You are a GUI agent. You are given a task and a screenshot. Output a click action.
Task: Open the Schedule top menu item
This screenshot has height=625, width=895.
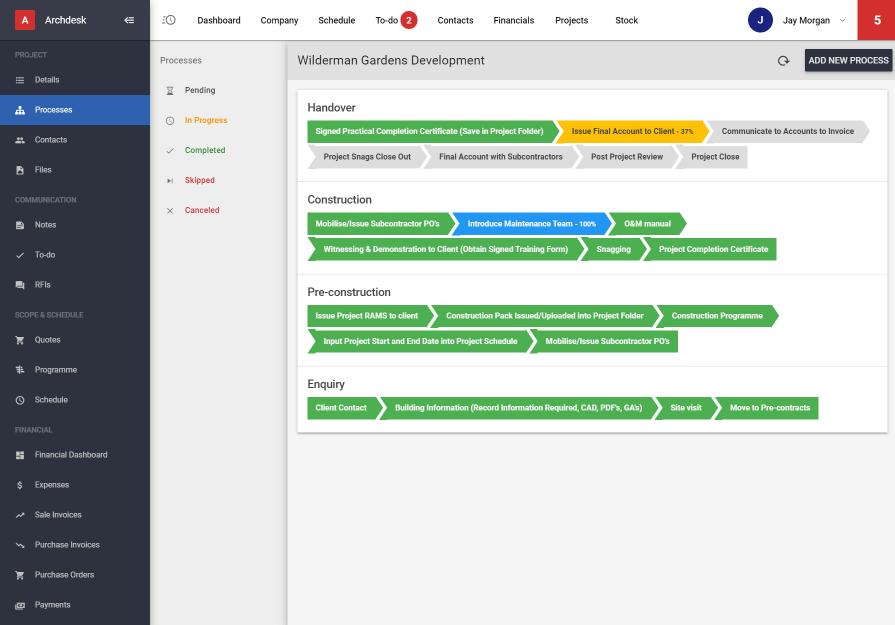(336, 20)
